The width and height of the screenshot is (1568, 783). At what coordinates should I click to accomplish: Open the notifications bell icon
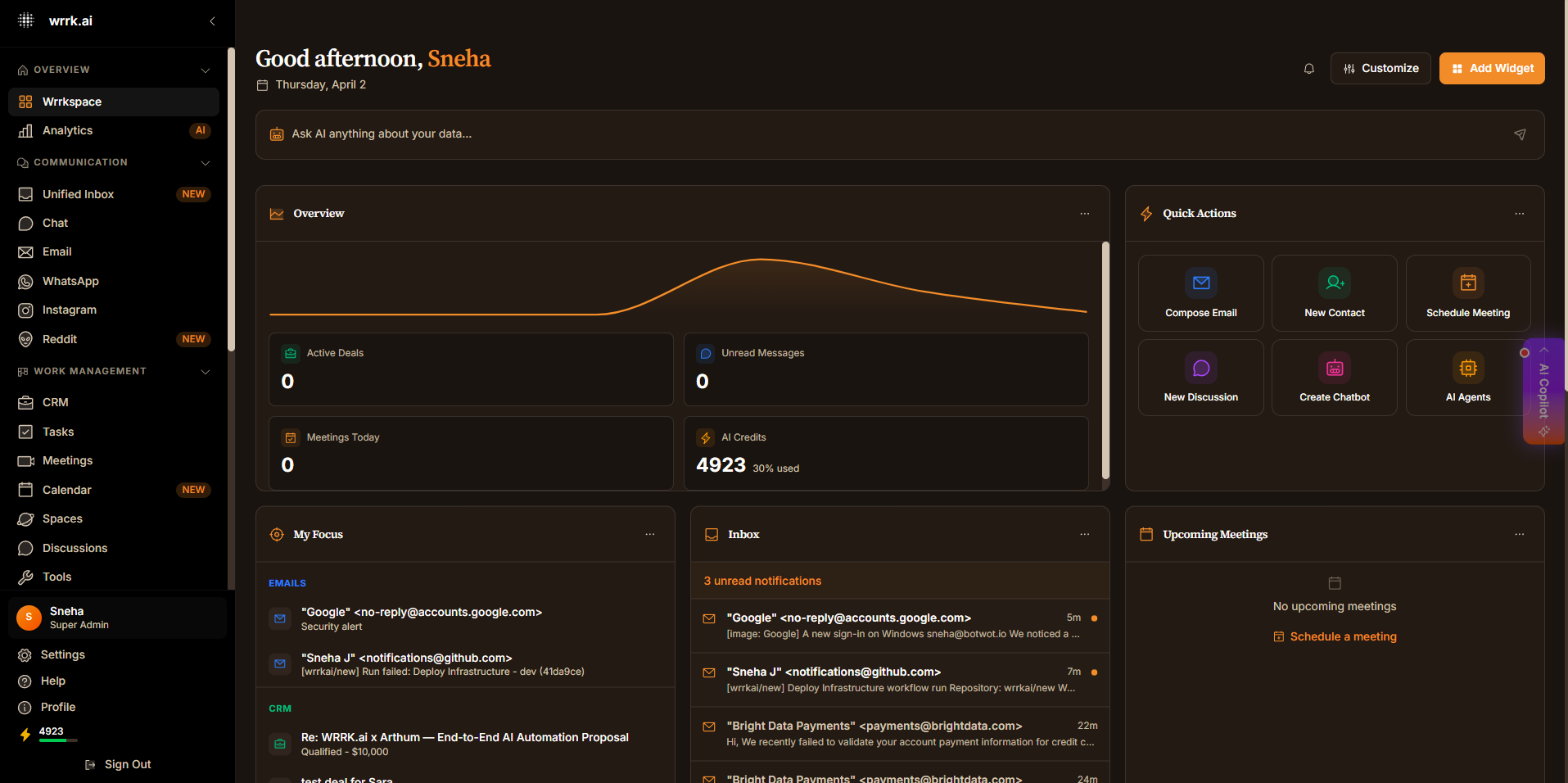click(x=1308, y=69)
